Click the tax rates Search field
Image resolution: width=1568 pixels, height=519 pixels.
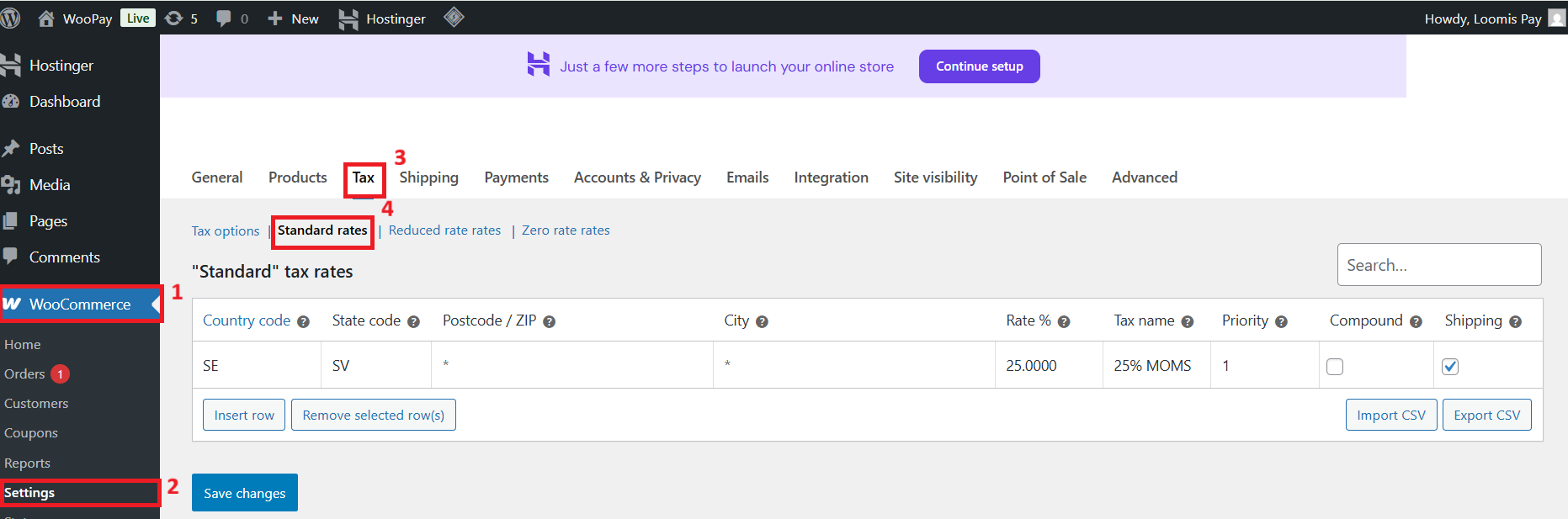click(1438, 265)
